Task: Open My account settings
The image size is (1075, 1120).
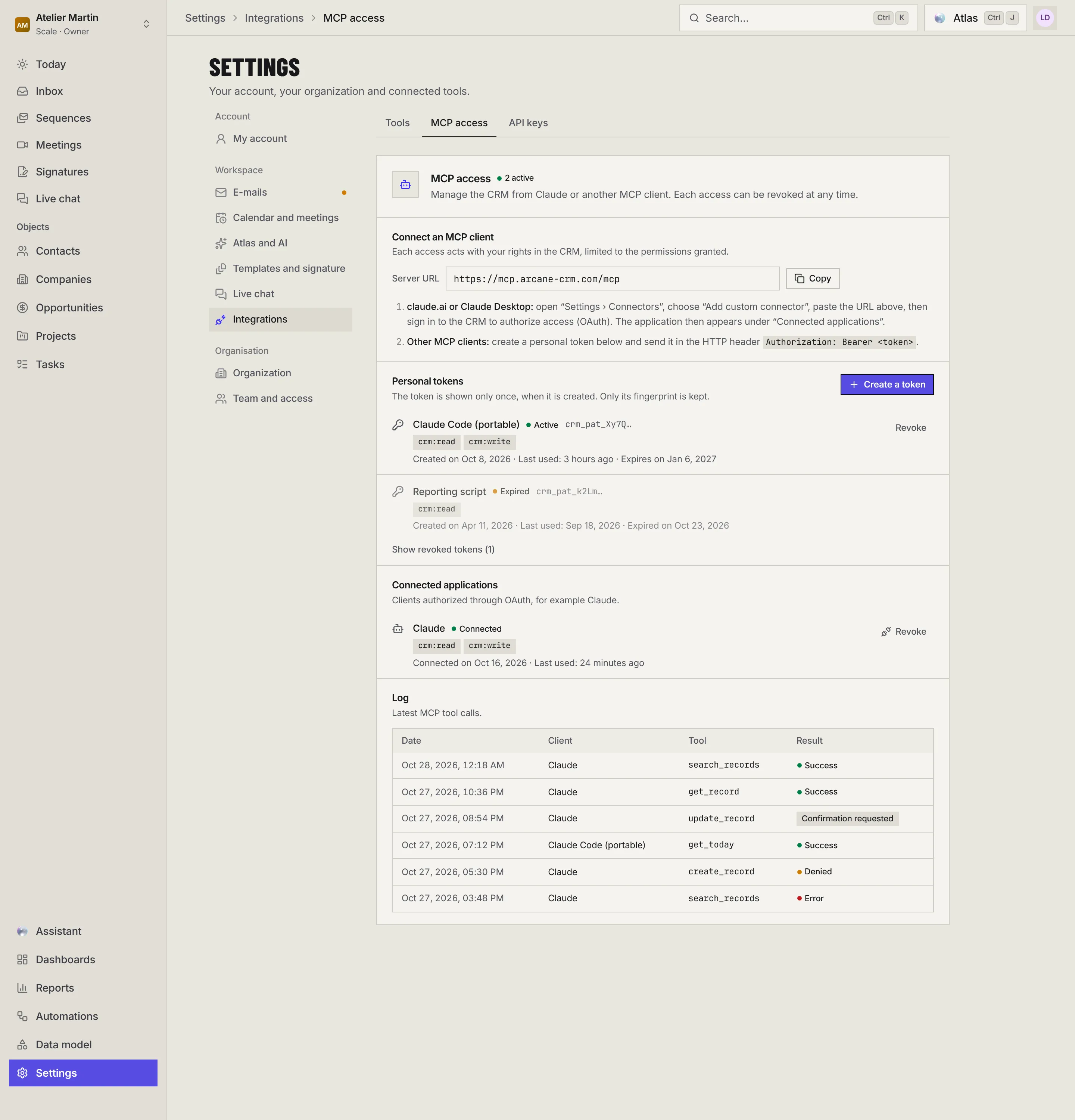Action: point(280,139)
